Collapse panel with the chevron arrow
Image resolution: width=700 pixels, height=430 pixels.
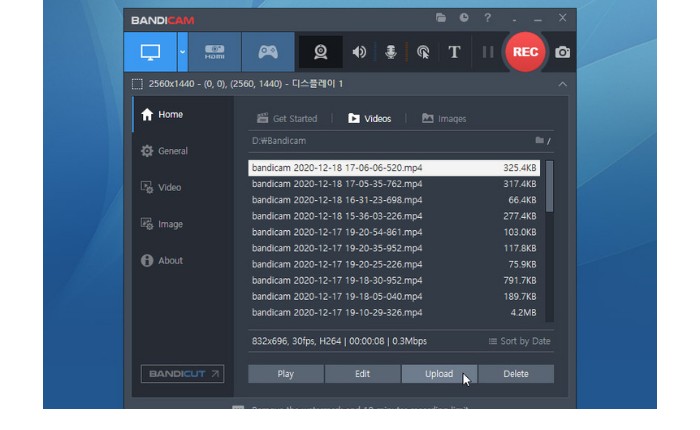point(562,84)
